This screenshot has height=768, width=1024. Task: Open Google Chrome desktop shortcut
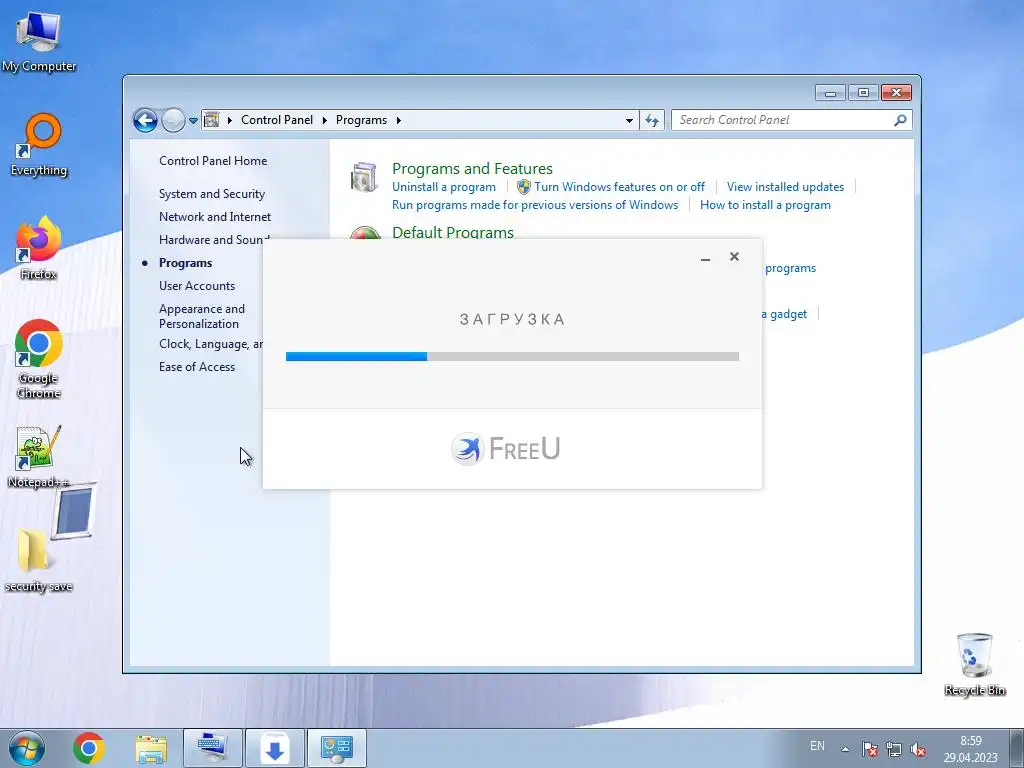pos(39,359)
